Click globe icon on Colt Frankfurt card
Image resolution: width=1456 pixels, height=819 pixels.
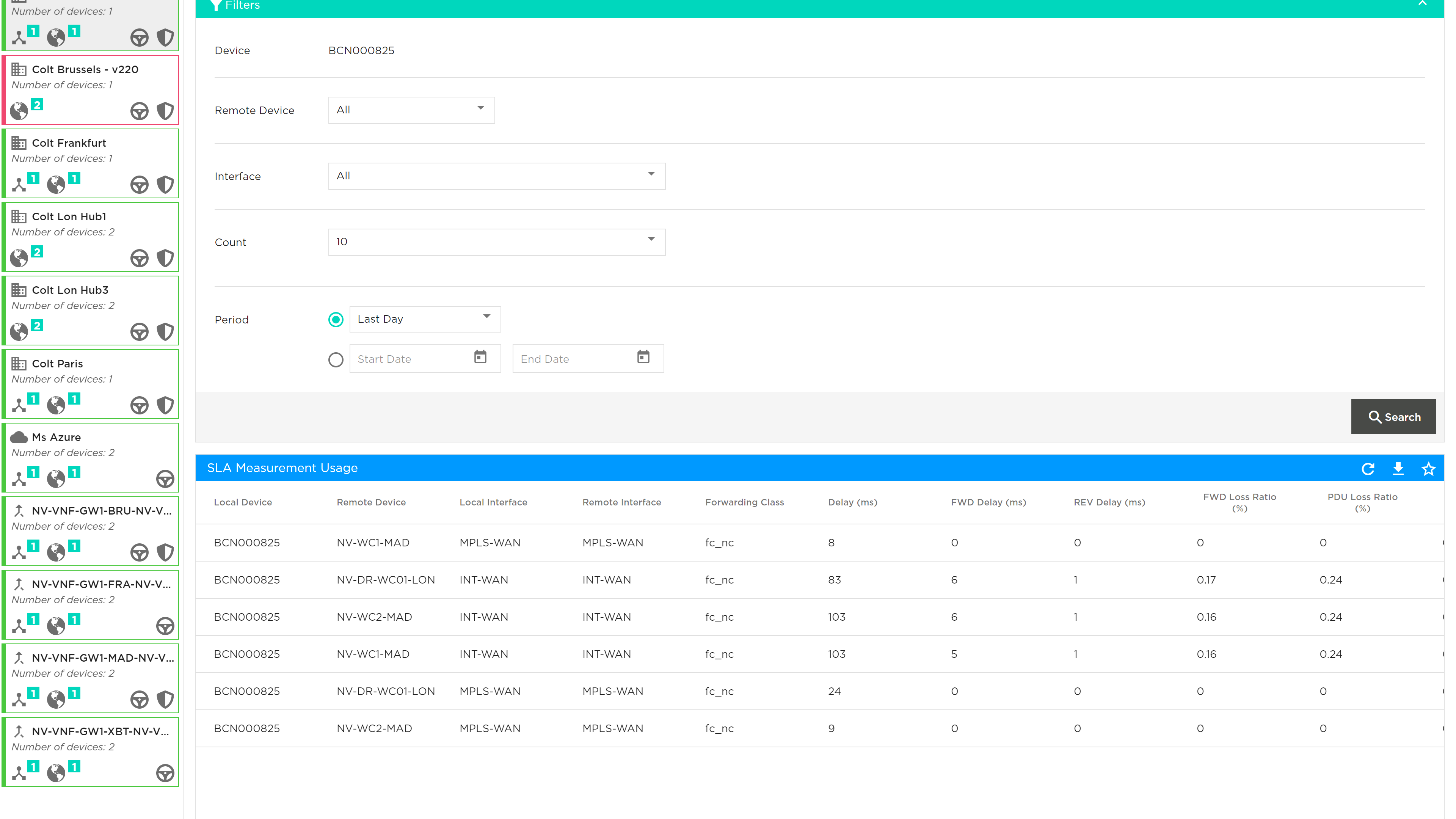(x=56, y=184)
